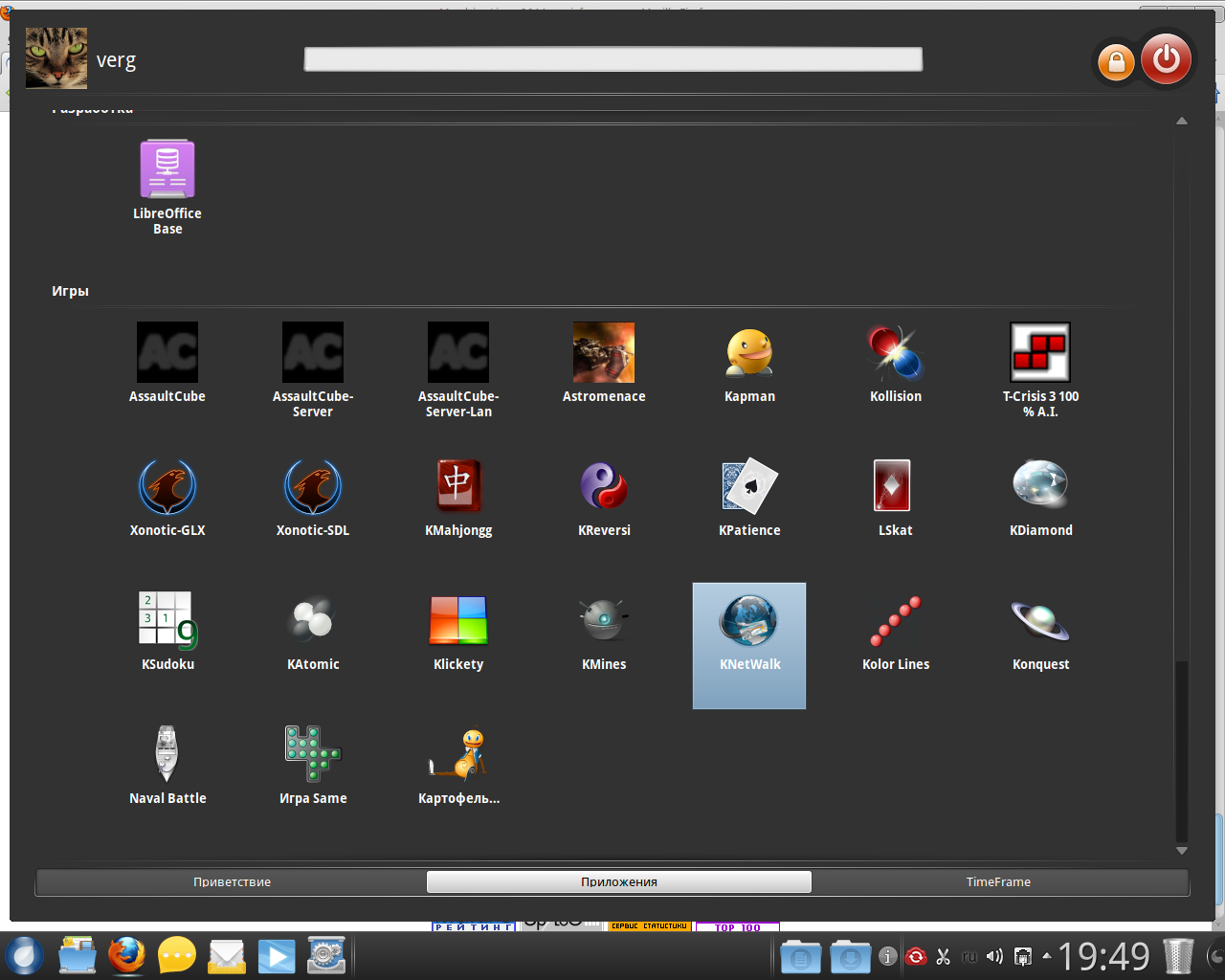
Task: Start KReversi
Action: point(604,498)
